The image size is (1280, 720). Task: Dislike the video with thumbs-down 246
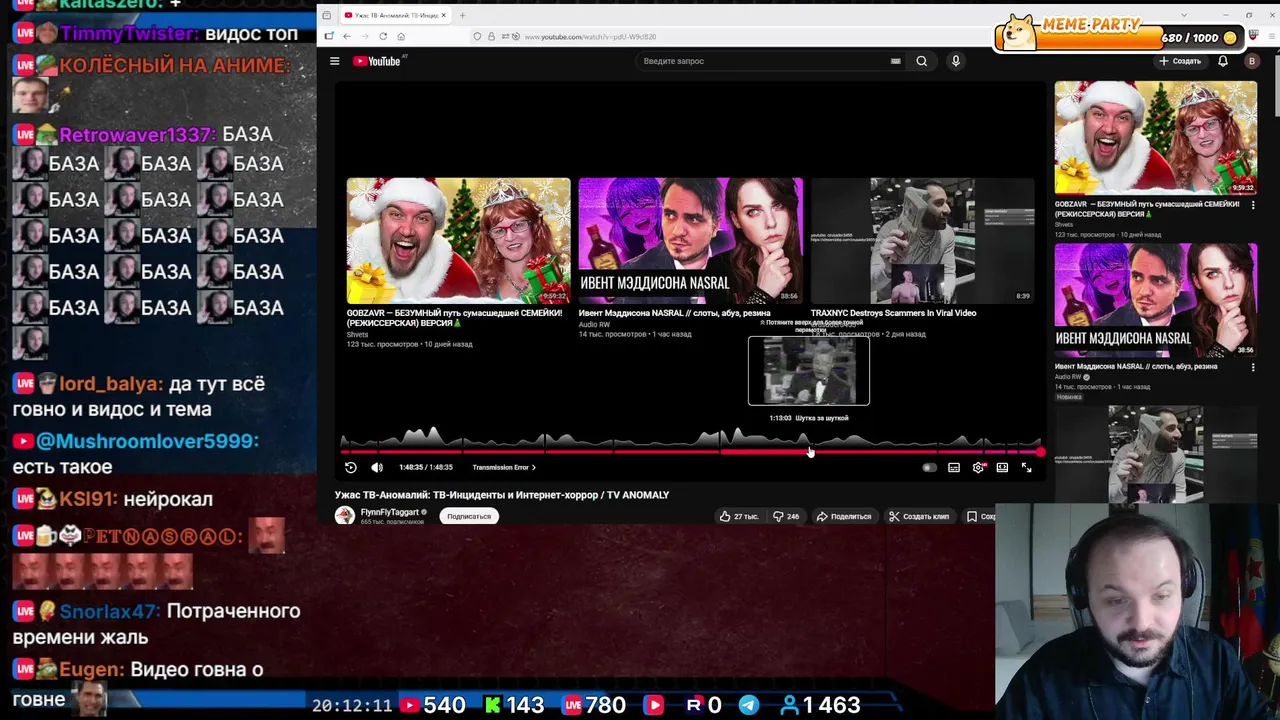(786, 516)
